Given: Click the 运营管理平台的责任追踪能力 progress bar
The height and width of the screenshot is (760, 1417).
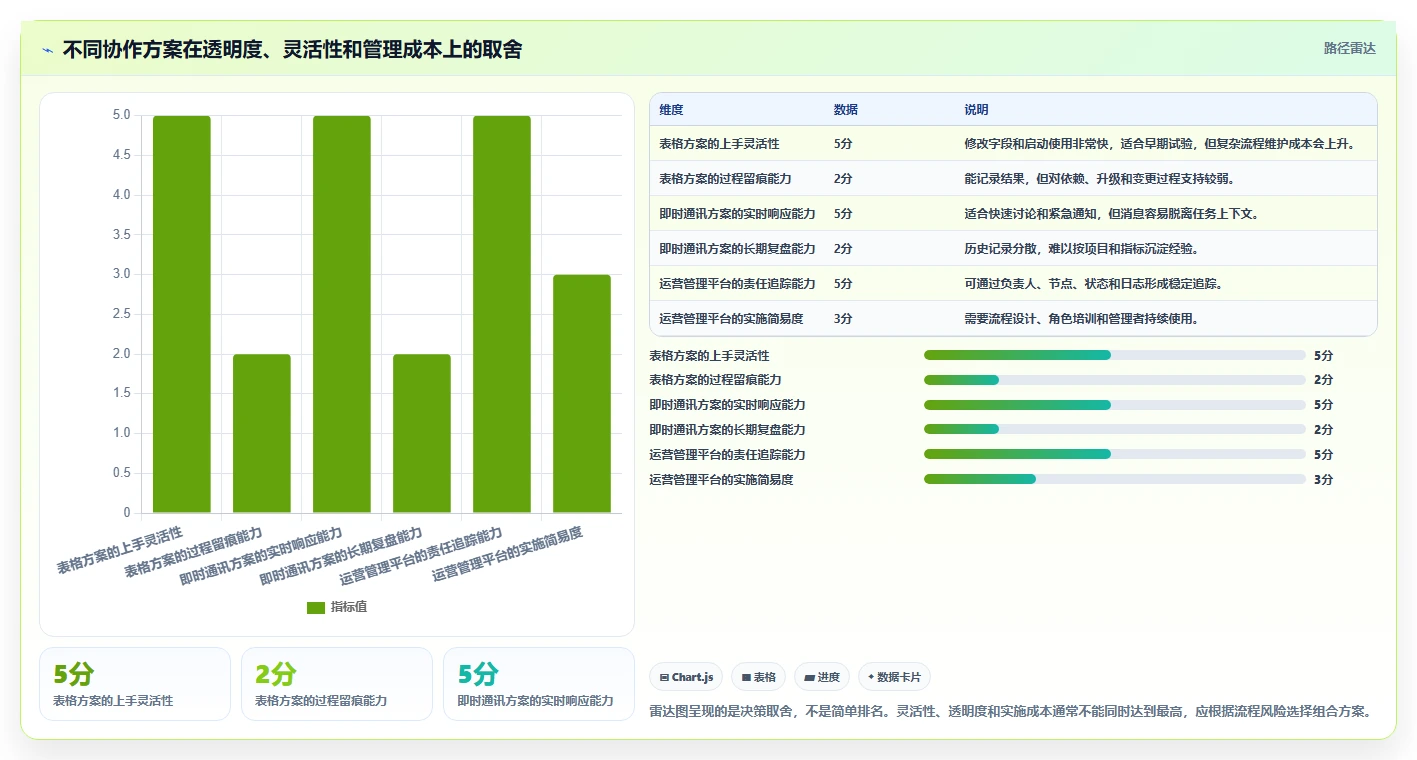Looking at the screenshot, I should (1114, 454).
